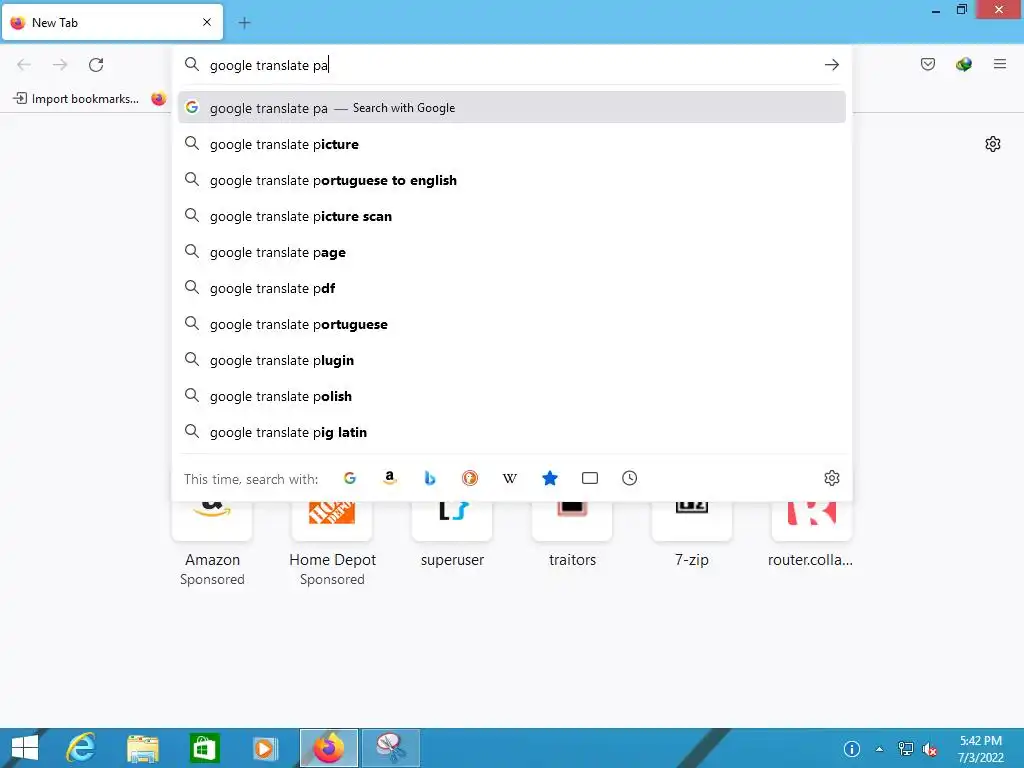The height and width of the screenshot is (768, 1024).
Task: Open a new tab with the plus button
Action: (244, 23)
